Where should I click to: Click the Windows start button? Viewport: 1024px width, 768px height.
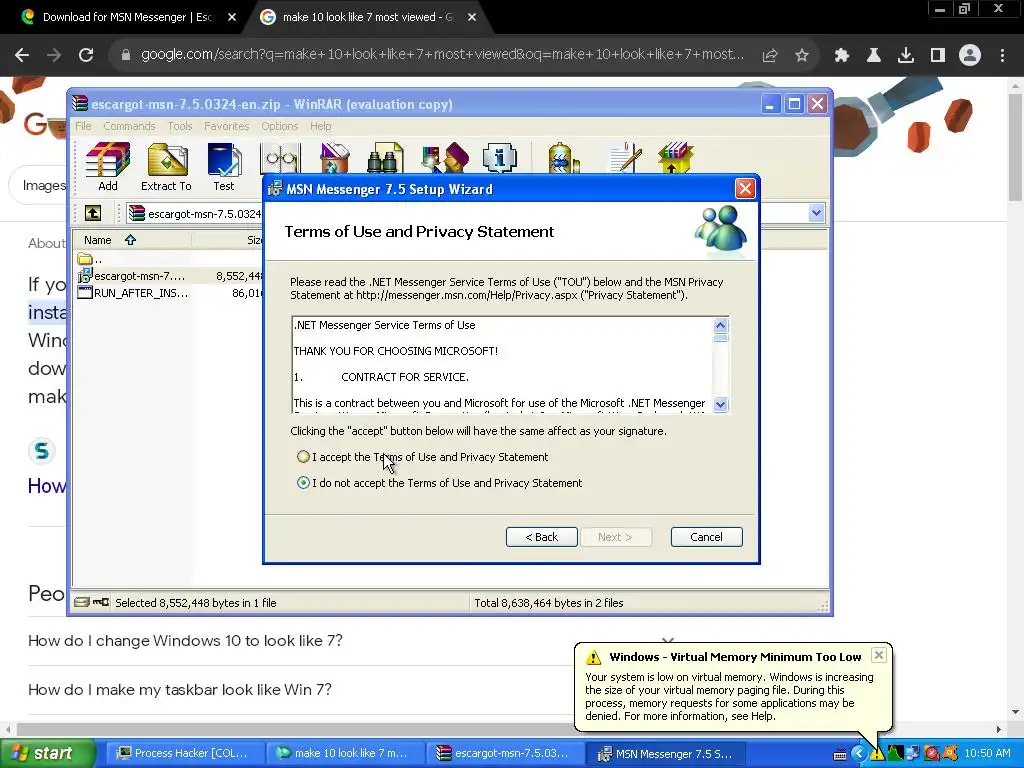[46, 754]
